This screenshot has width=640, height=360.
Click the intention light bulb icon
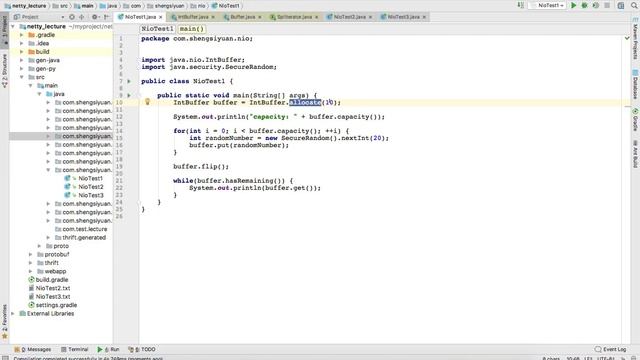[x=147, y=102]
